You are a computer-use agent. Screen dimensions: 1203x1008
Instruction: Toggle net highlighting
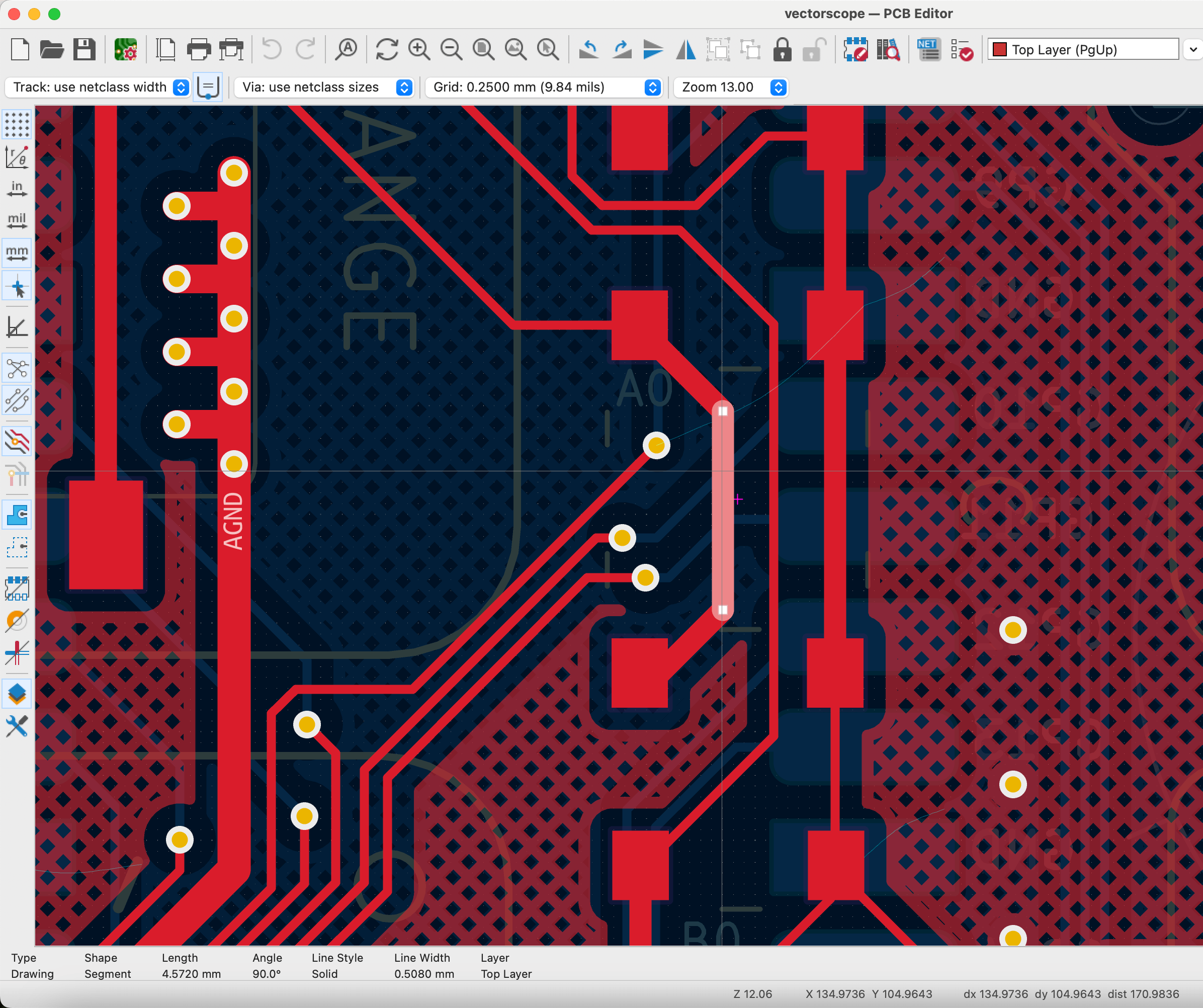pos(17,475)
